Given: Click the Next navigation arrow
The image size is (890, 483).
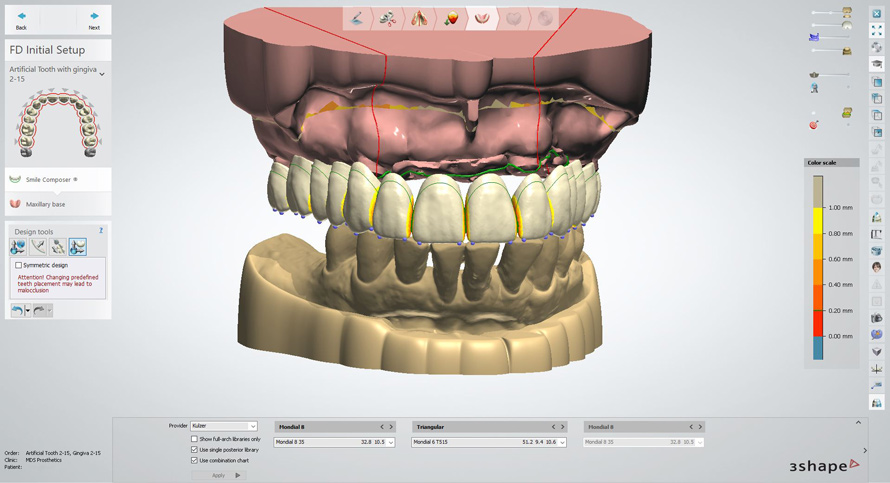Looking at the screenshot, I should (94, 17).
